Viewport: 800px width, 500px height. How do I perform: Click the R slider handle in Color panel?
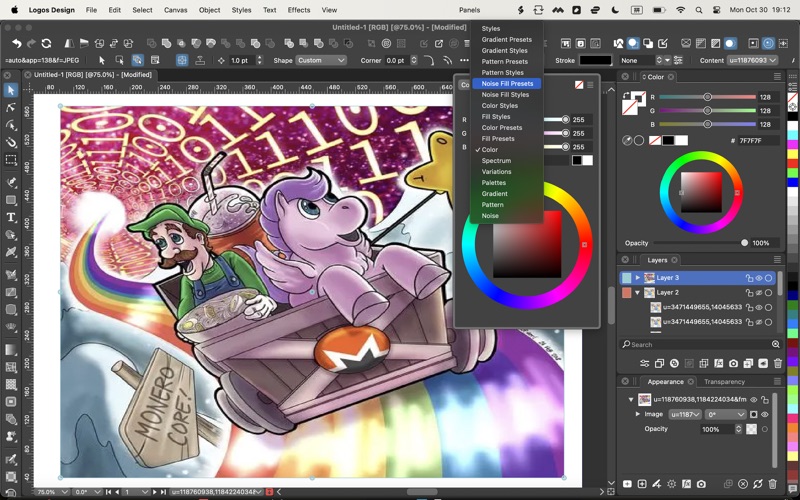point(707,97)
